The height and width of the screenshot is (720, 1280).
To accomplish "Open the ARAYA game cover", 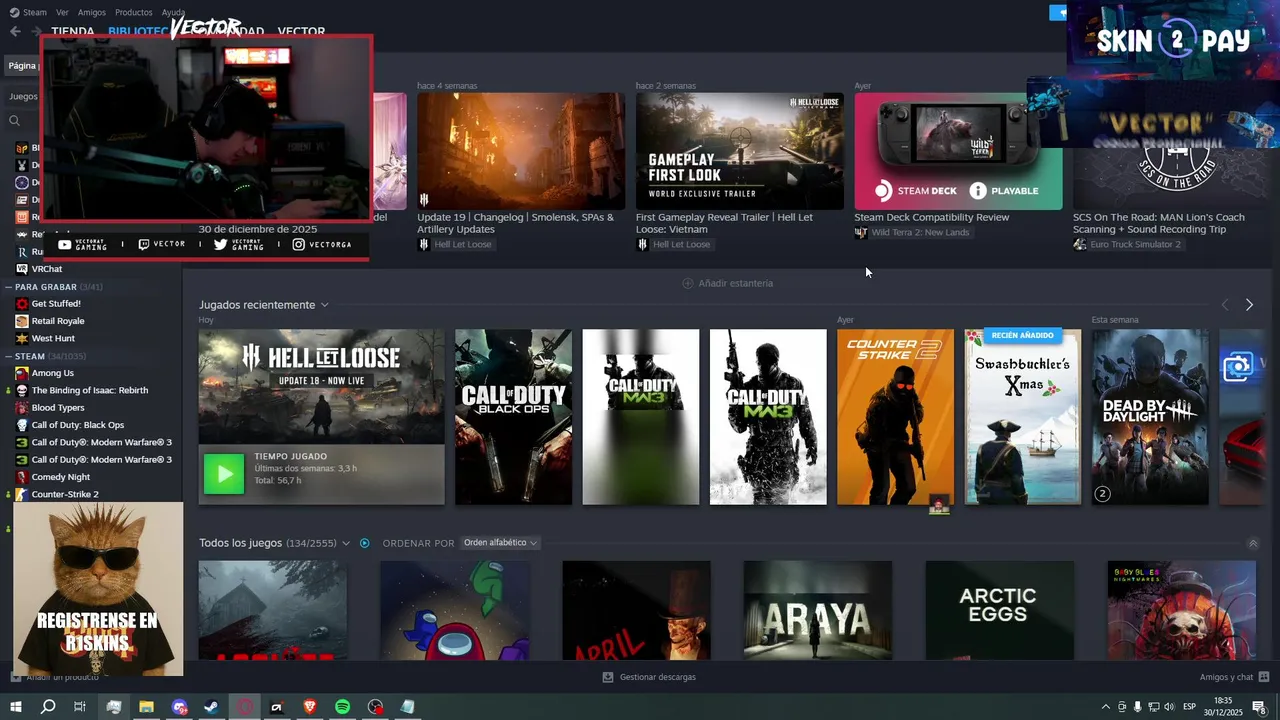I will [x=818, y=610].
